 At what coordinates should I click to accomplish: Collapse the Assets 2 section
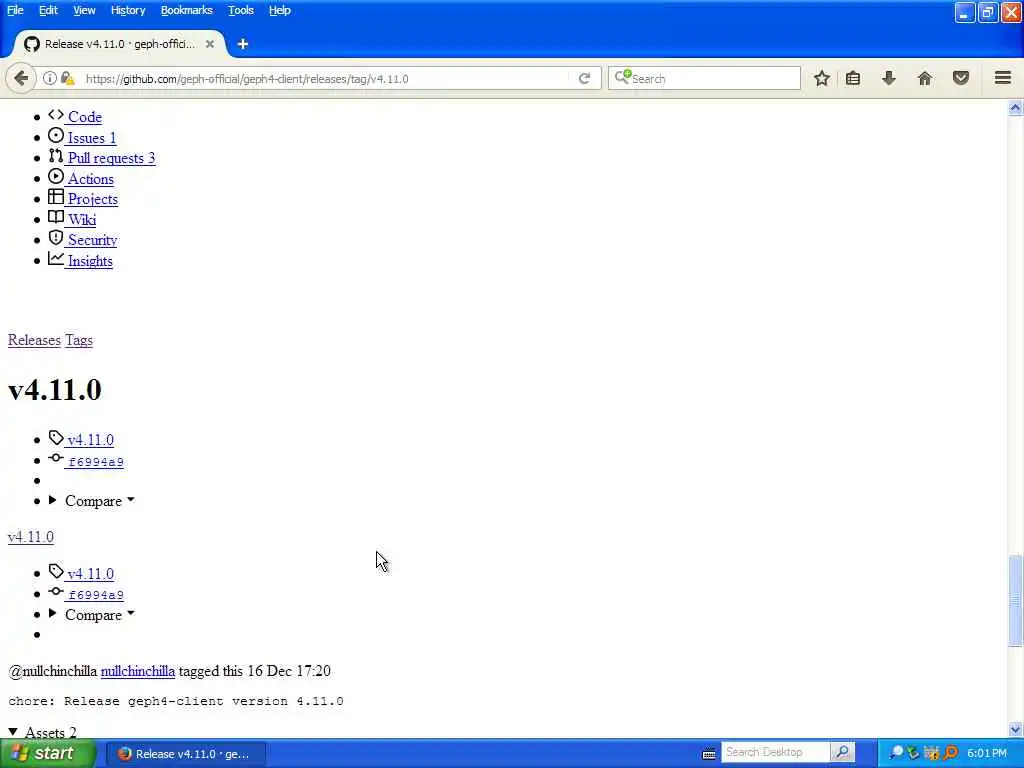coord(42,732)
